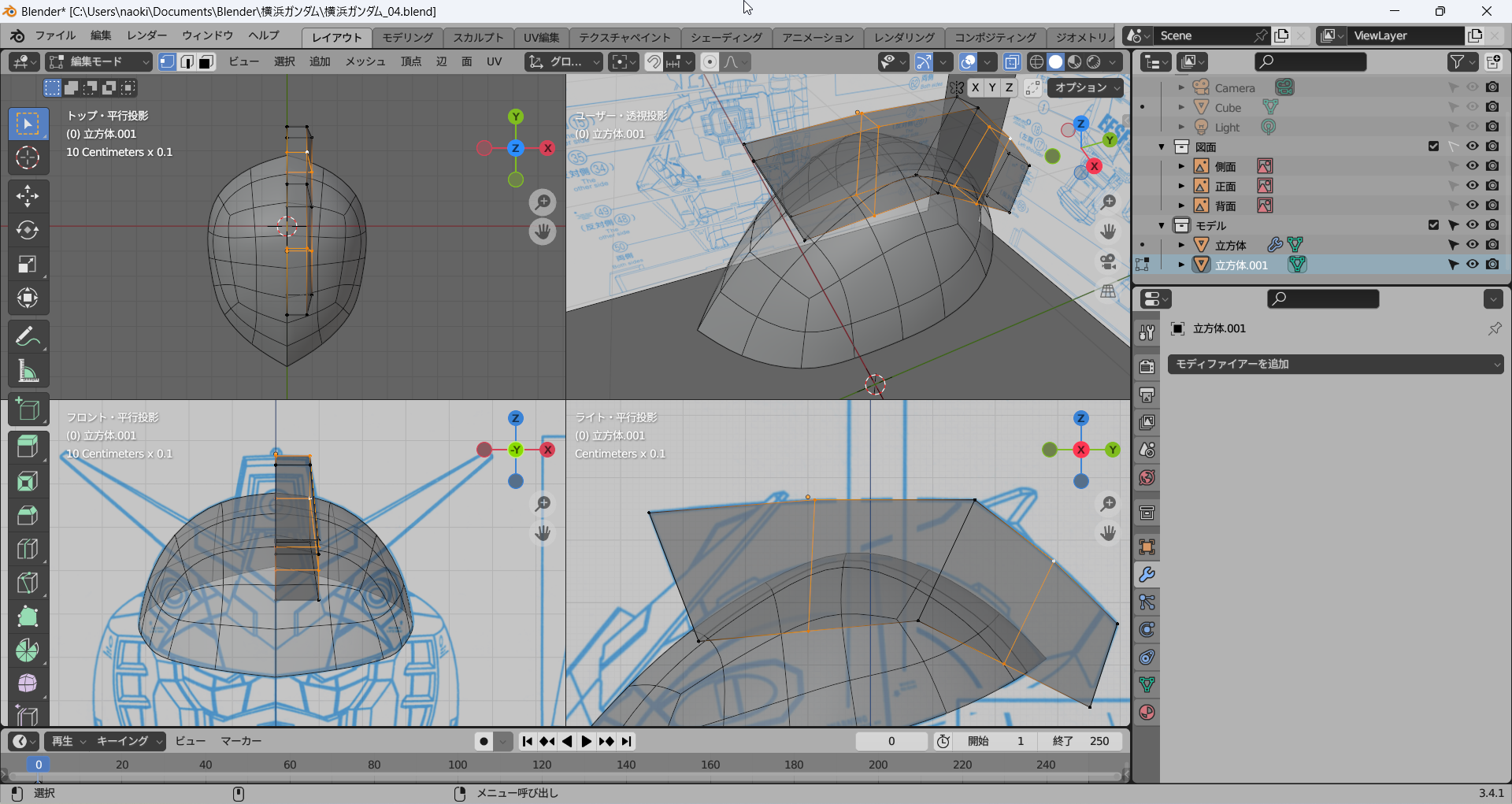Uncheck the 図面 collection checkbox
This screenshot has width=1512, height=804.
[x=1433, y=146]
